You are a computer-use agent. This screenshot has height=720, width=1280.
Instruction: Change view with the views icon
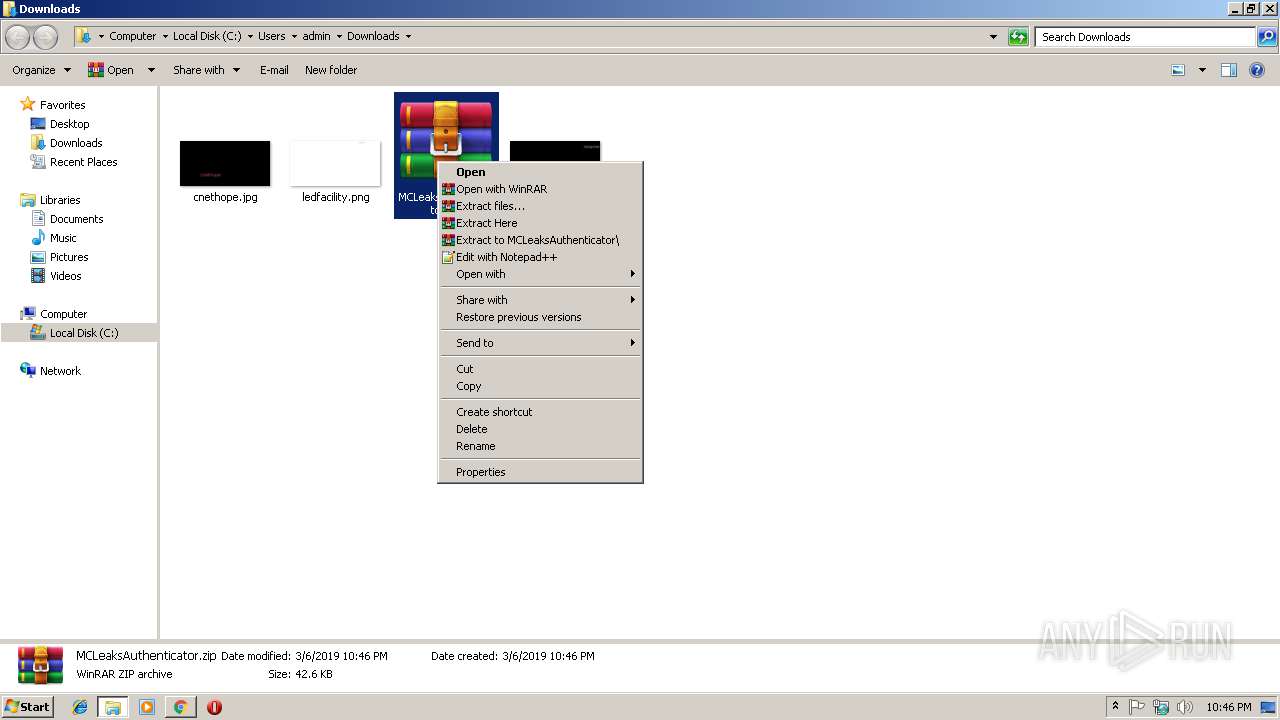(1178, 70)
